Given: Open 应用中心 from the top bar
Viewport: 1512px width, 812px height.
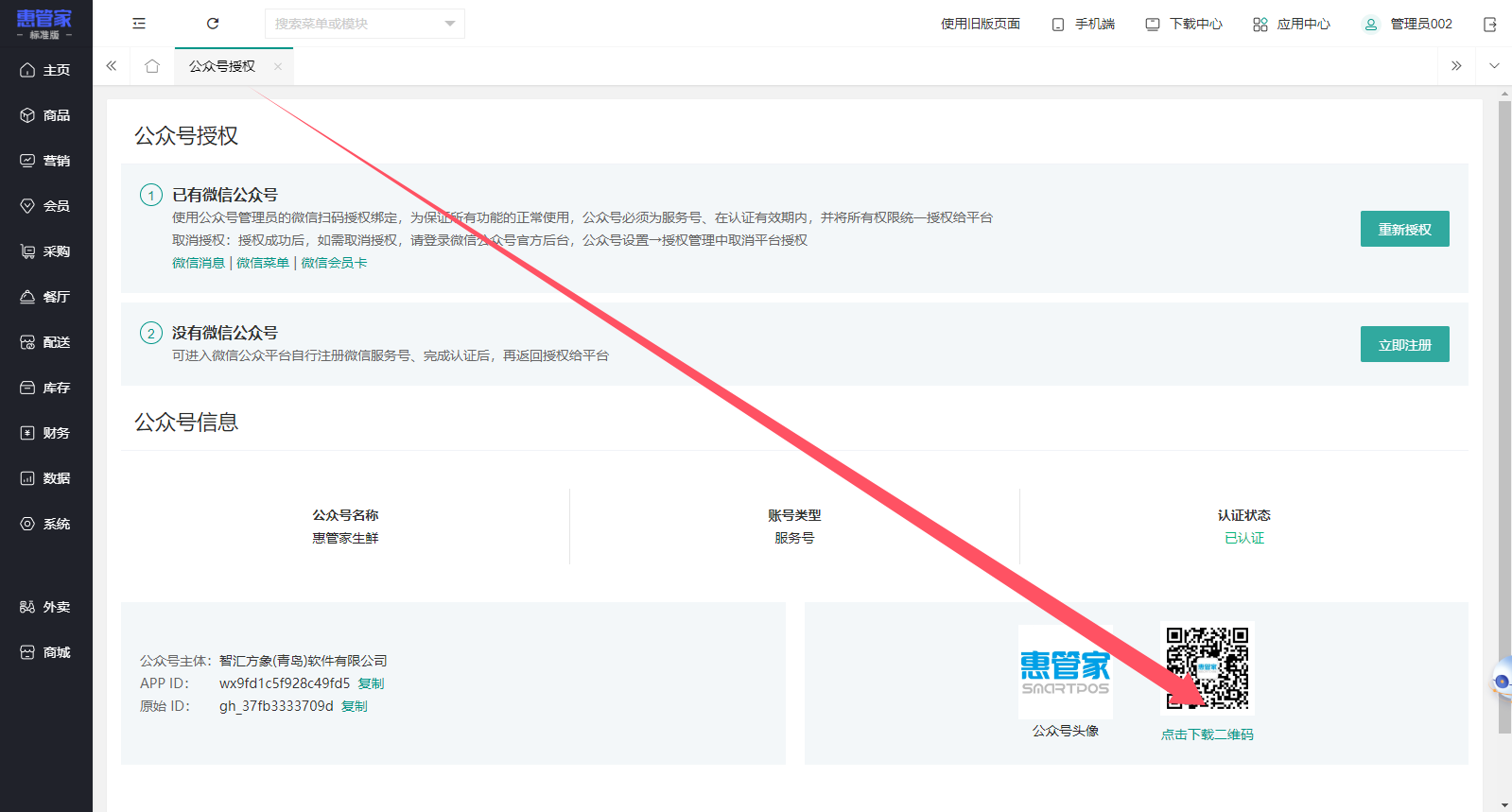Looking at the screenshot, I should (x=1292, y=25).
